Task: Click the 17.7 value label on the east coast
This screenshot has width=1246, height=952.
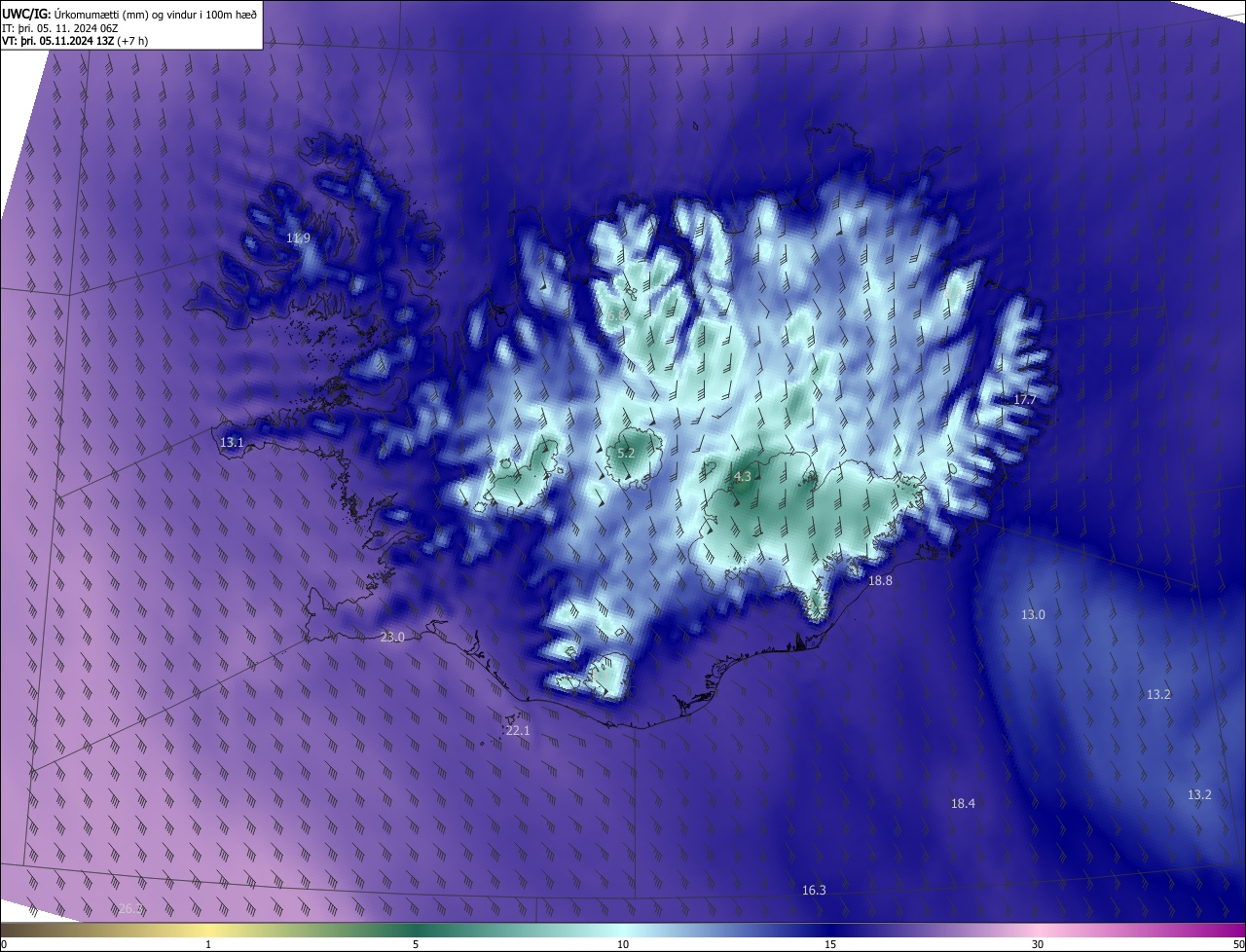Action: 1025,400
